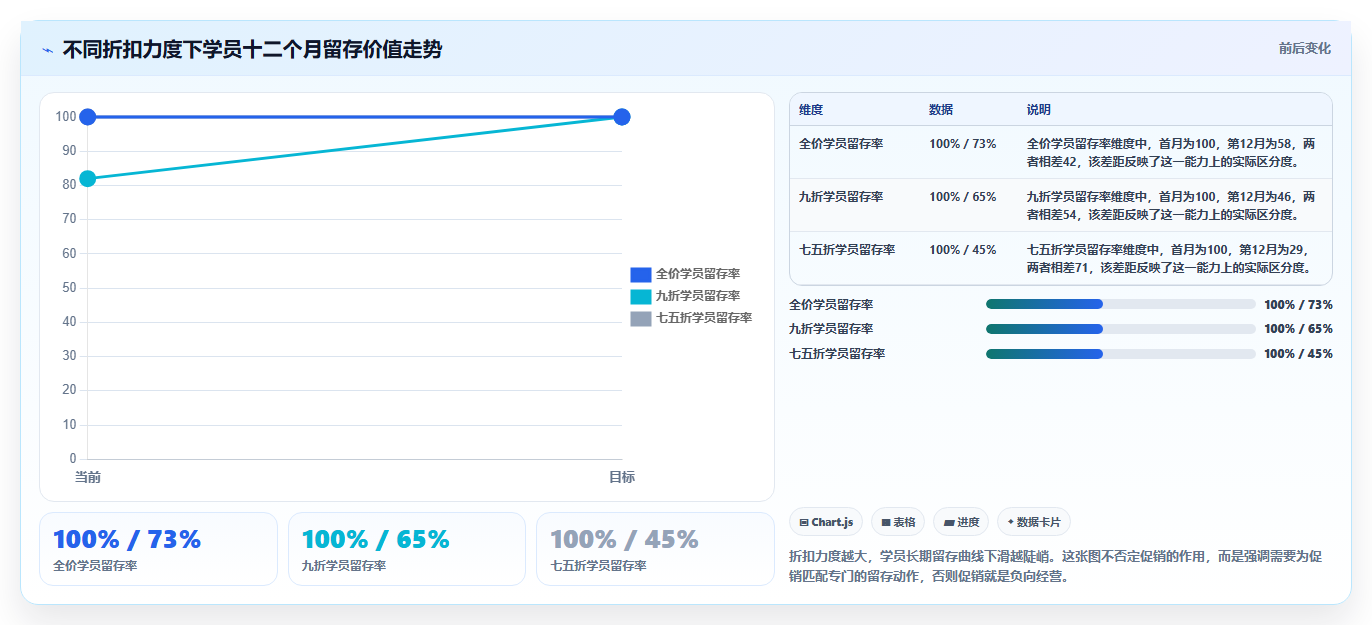The height and width of the screenshot is (625, 1372).
Task: Click the 100% / 73% stat card
Action: point(158,549)
